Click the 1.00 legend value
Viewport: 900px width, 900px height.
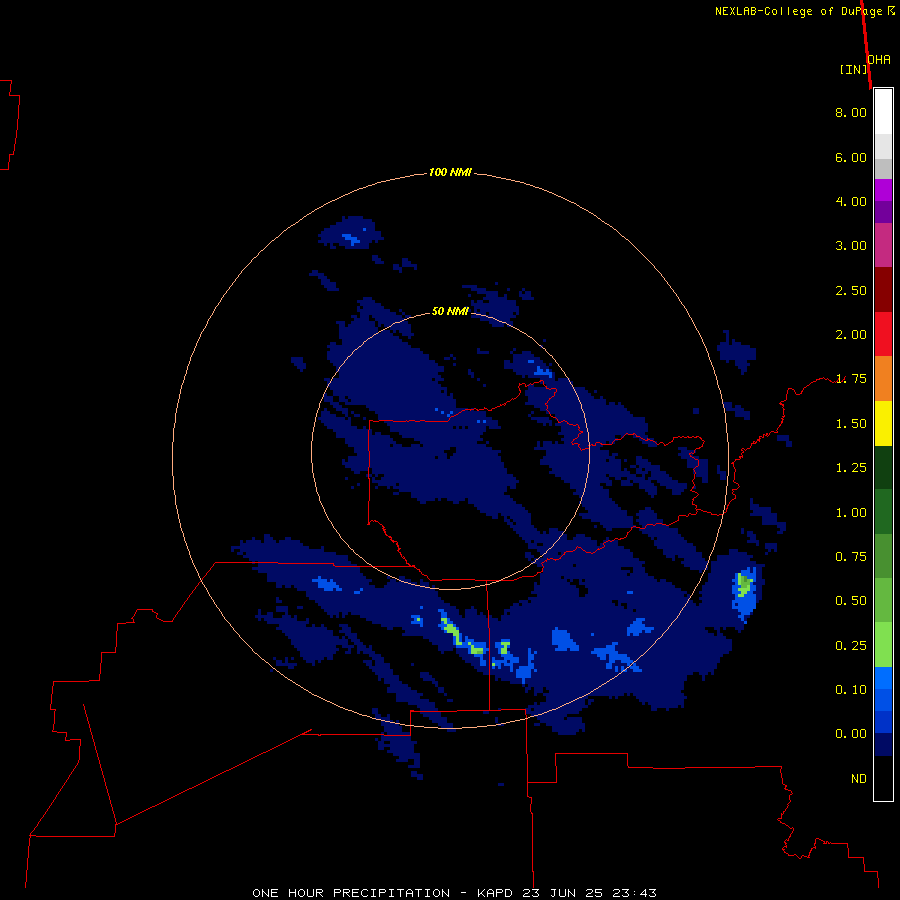coord(851,513)
